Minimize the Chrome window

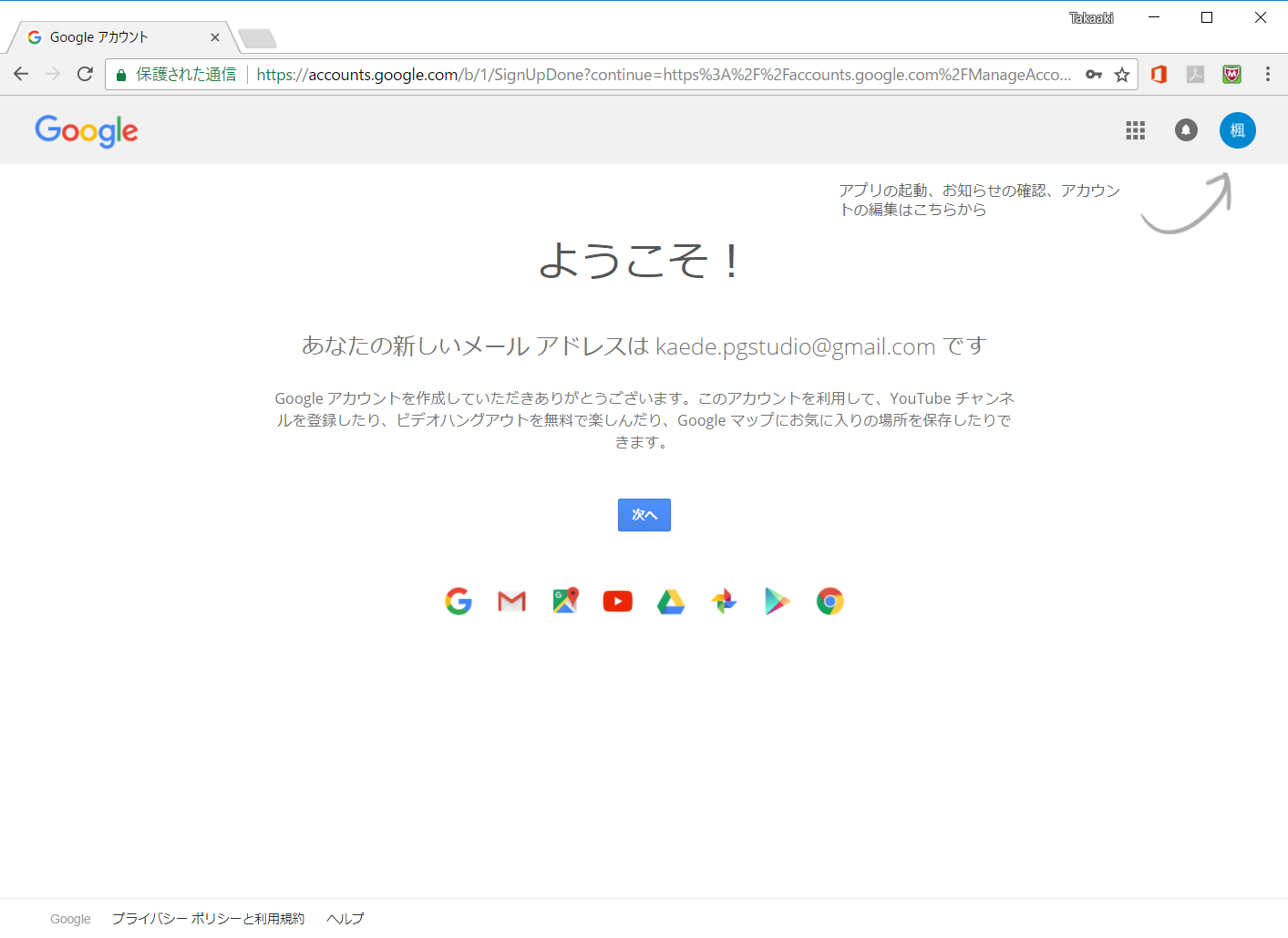[1154, 17]
